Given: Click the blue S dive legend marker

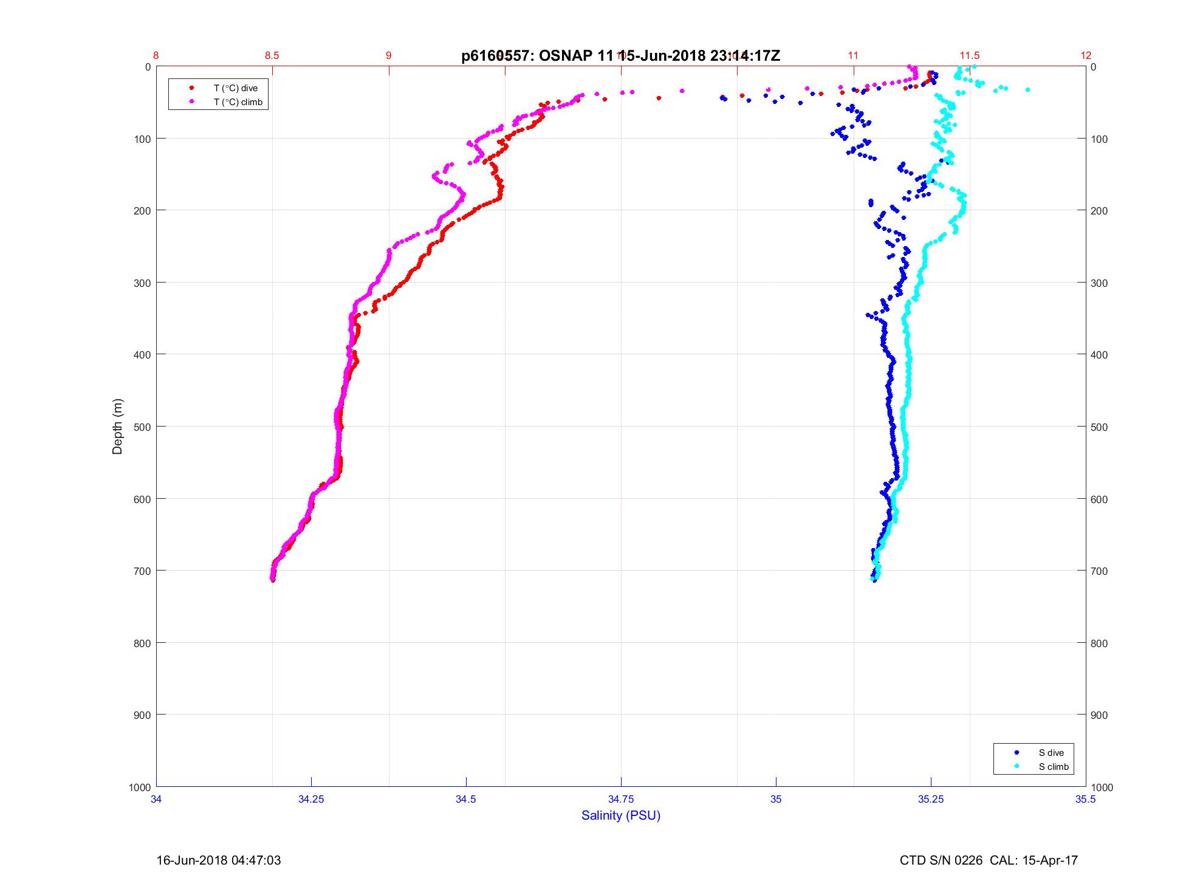Looking at the screenshot, I should pos(1017,752).
